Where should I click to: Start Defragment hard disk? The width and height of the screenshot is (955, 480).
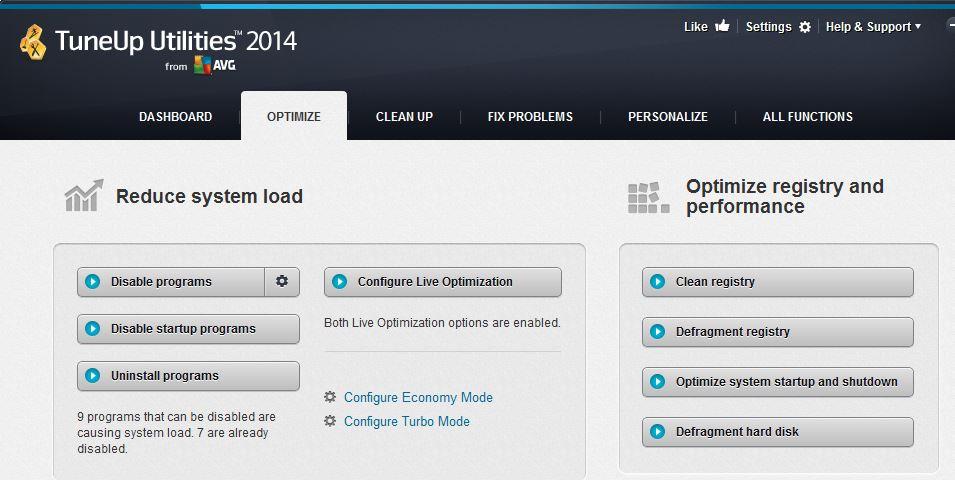click(778, 432)
